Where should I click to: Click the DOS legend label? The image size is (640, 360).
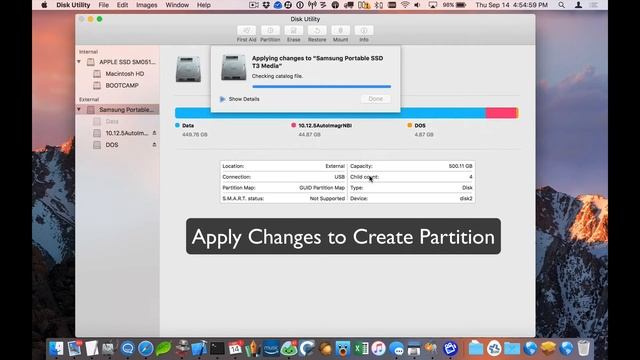[x=420, y=126]
